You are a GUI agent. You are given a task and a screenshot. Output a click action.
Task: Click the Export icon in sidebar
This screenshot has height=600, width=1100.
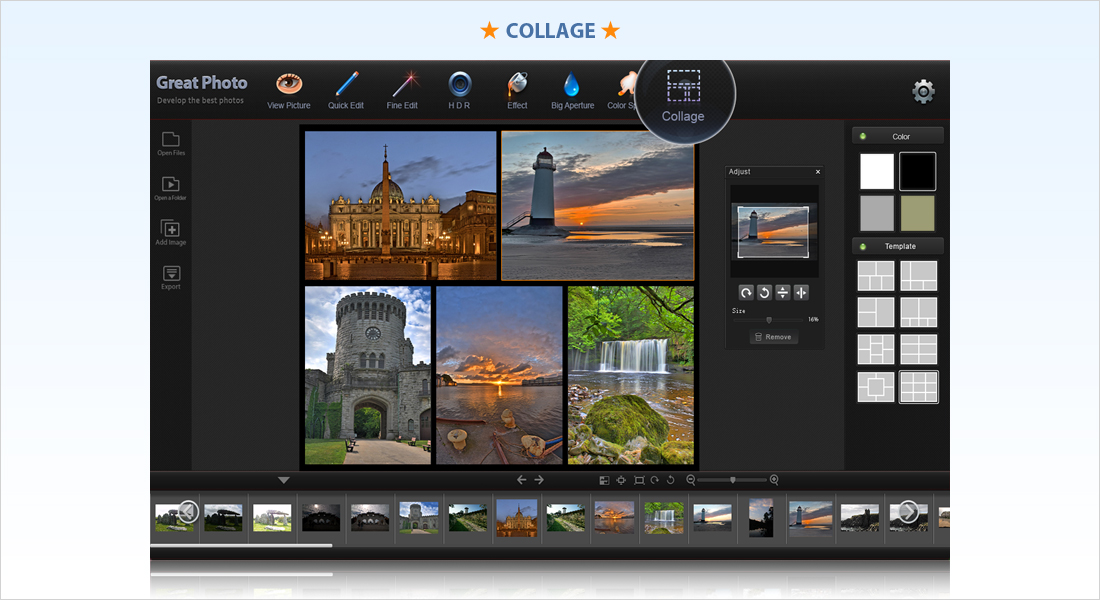[170, 277]
